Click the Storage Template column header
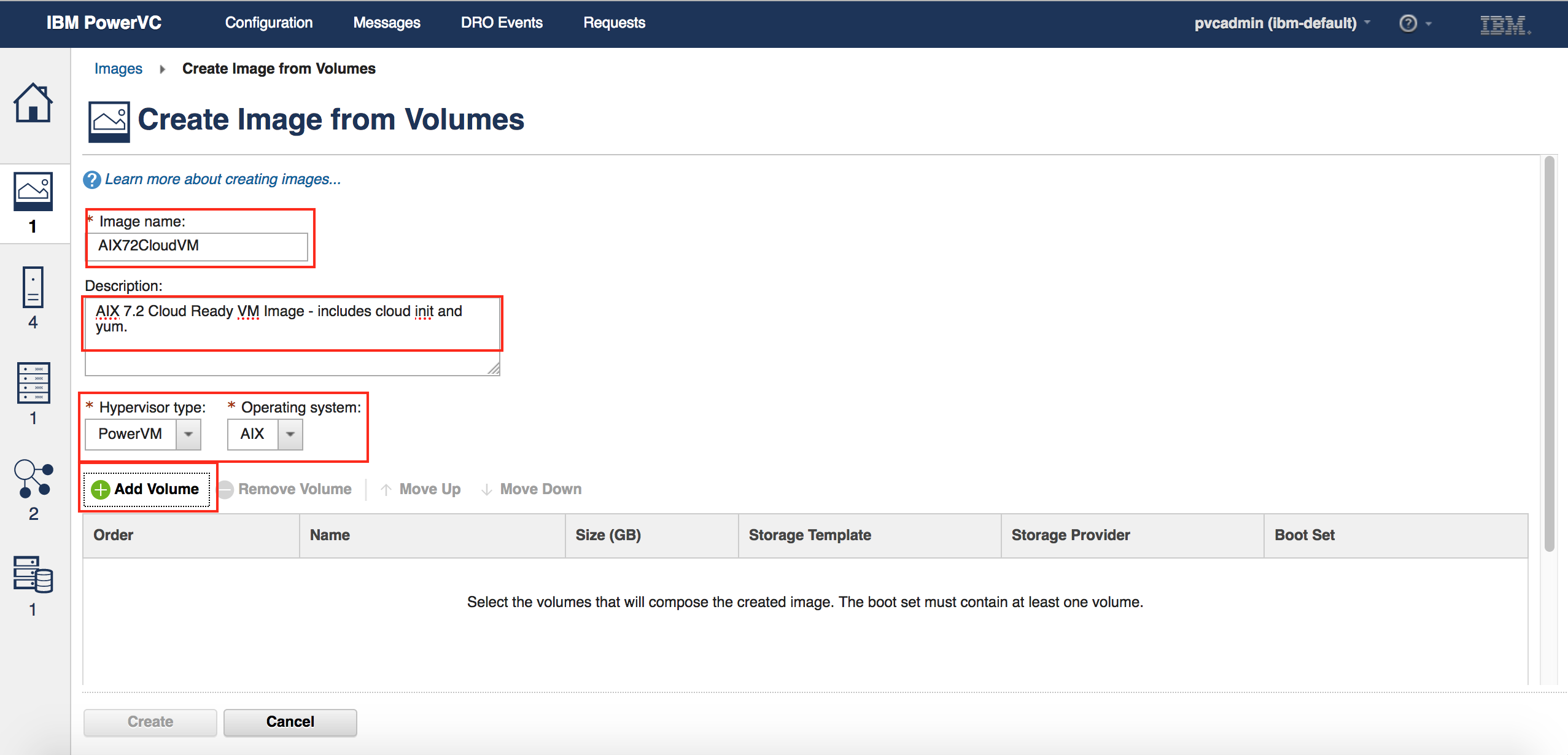Image resolution: width=1568 pixels, height=755 pixels. pos(870,535)
